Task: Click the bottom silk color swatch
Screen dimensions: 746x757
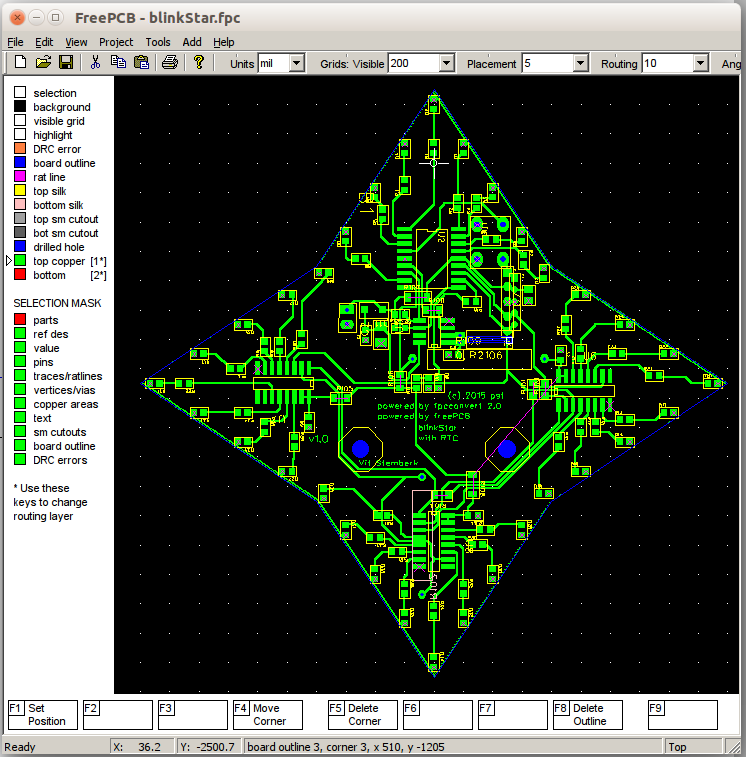Action: 20,204
